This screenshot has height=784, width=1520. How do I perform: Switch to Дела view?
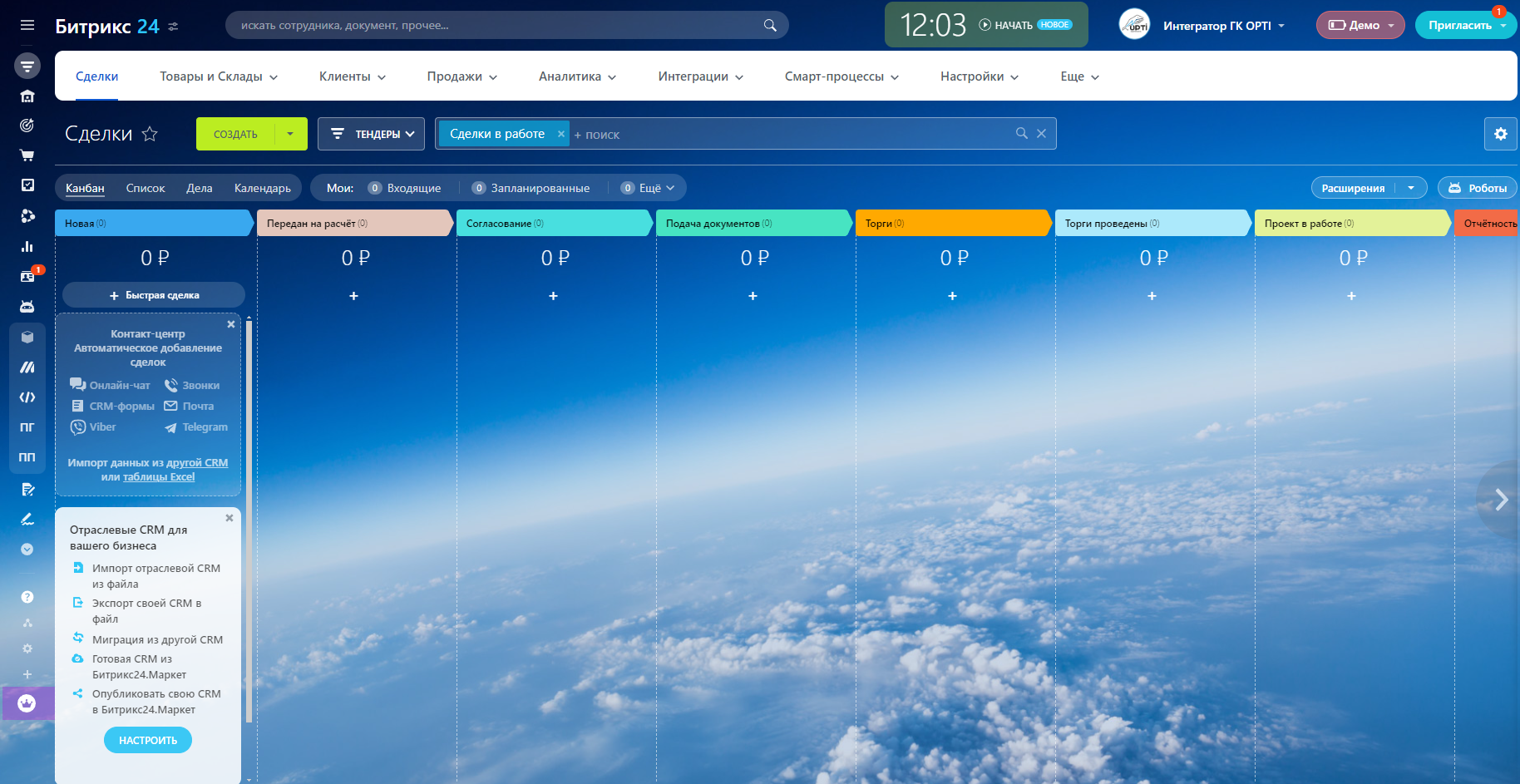point(200,188)
